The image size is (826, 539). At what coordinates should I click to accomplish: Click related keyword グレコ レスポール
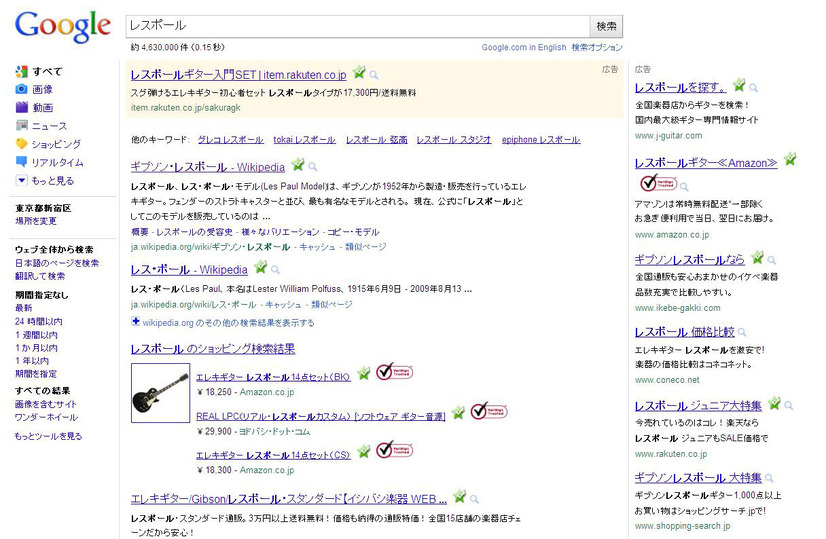[x=230, y=140]
